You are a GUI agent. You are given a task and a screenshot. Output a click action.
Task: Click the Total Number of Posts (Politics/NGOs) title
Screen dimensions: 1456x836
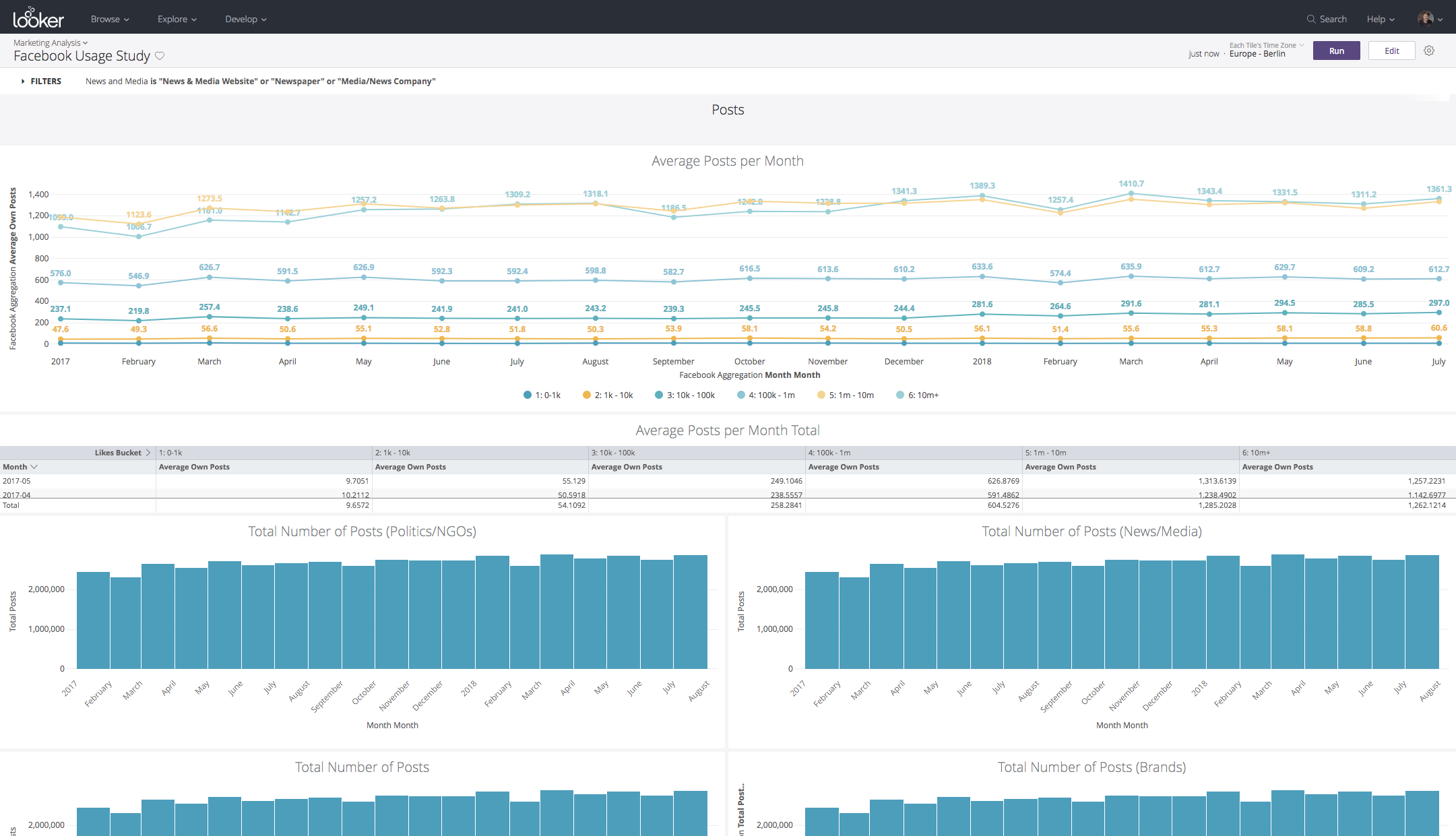[x=362, y=532]
